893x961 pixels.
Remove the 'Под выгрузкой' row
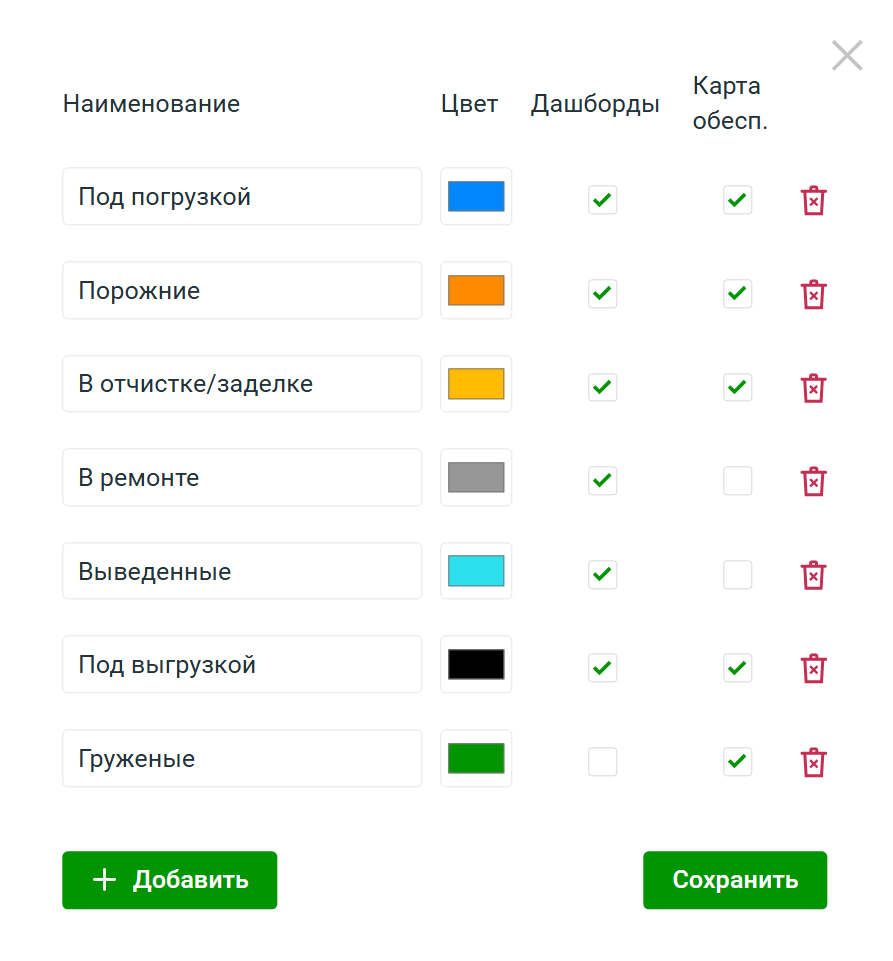click(x=814, y=668)
